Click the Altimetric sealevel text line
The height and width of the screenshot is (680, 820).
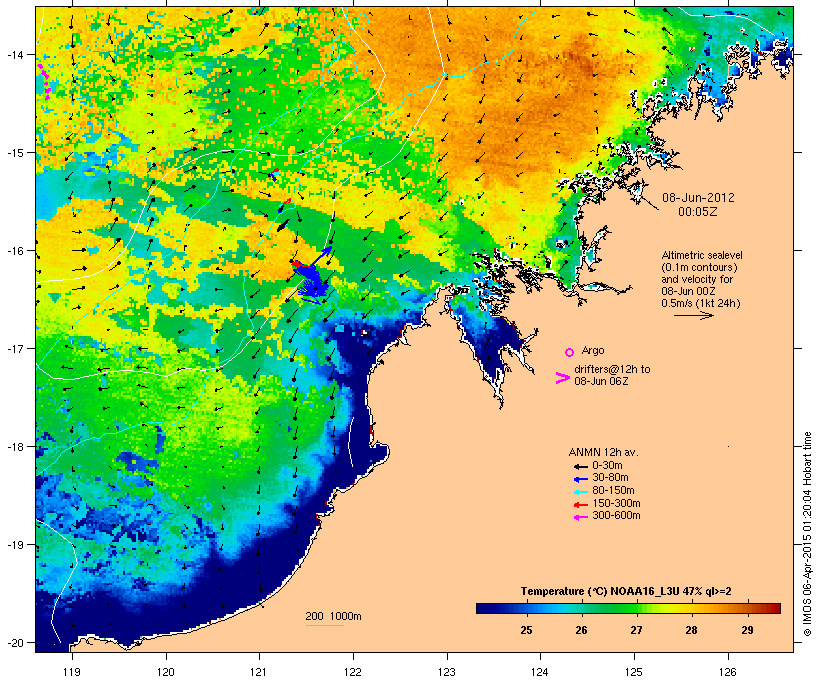click(x=702, y=255)
